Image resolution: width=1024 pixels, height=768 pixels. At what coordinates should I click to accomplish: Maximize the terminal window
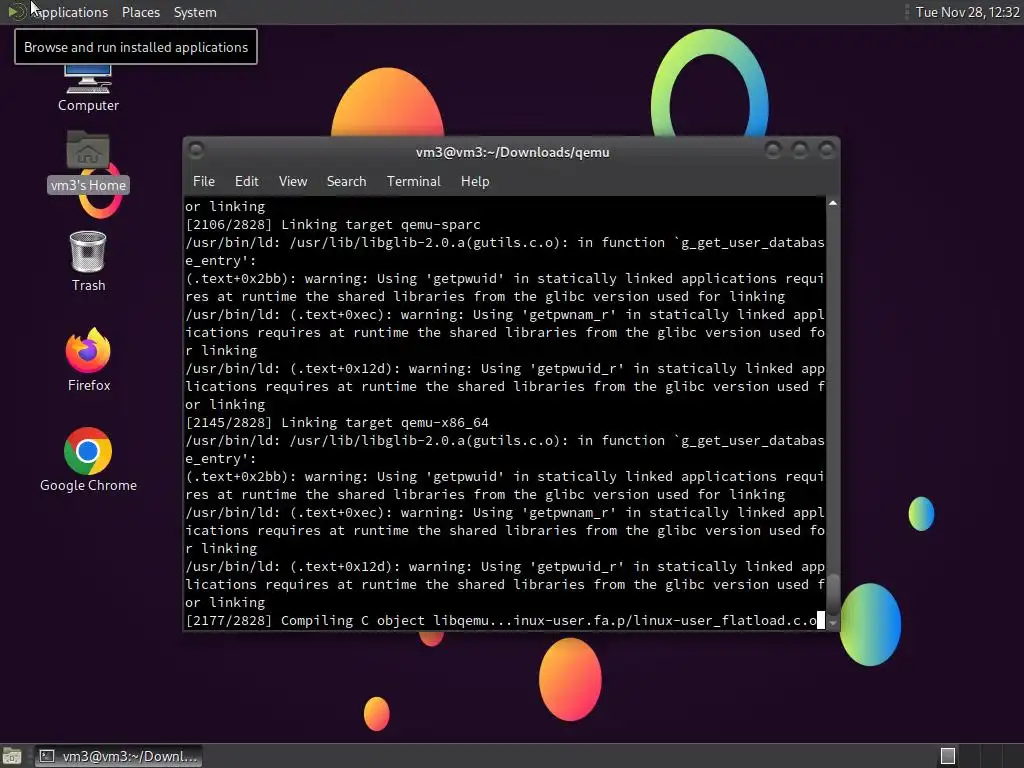point(799,150)
